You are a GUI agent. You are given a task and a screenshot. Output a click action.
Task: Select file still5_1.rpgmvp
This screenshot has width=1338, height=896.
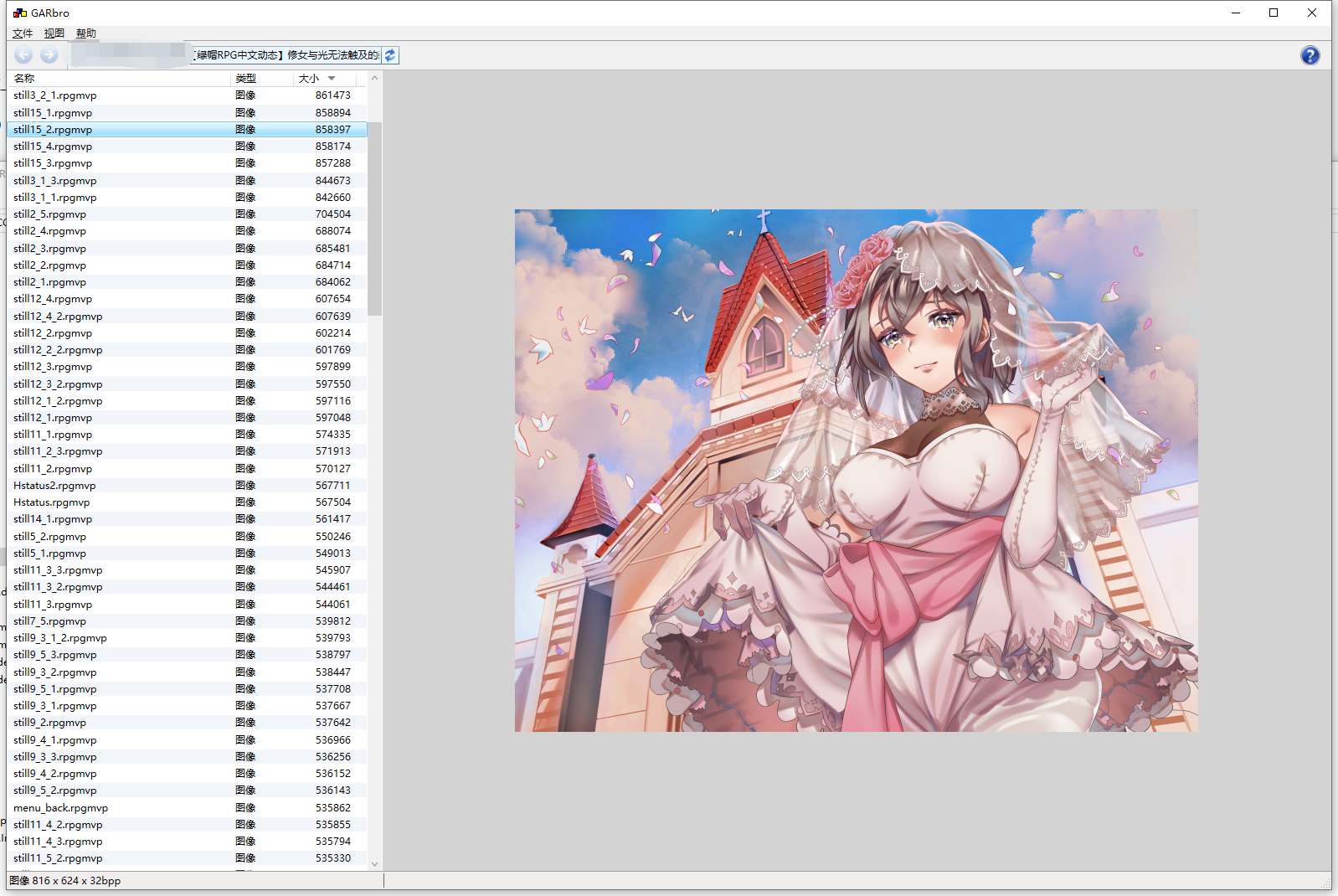click(x=187, y=554)
